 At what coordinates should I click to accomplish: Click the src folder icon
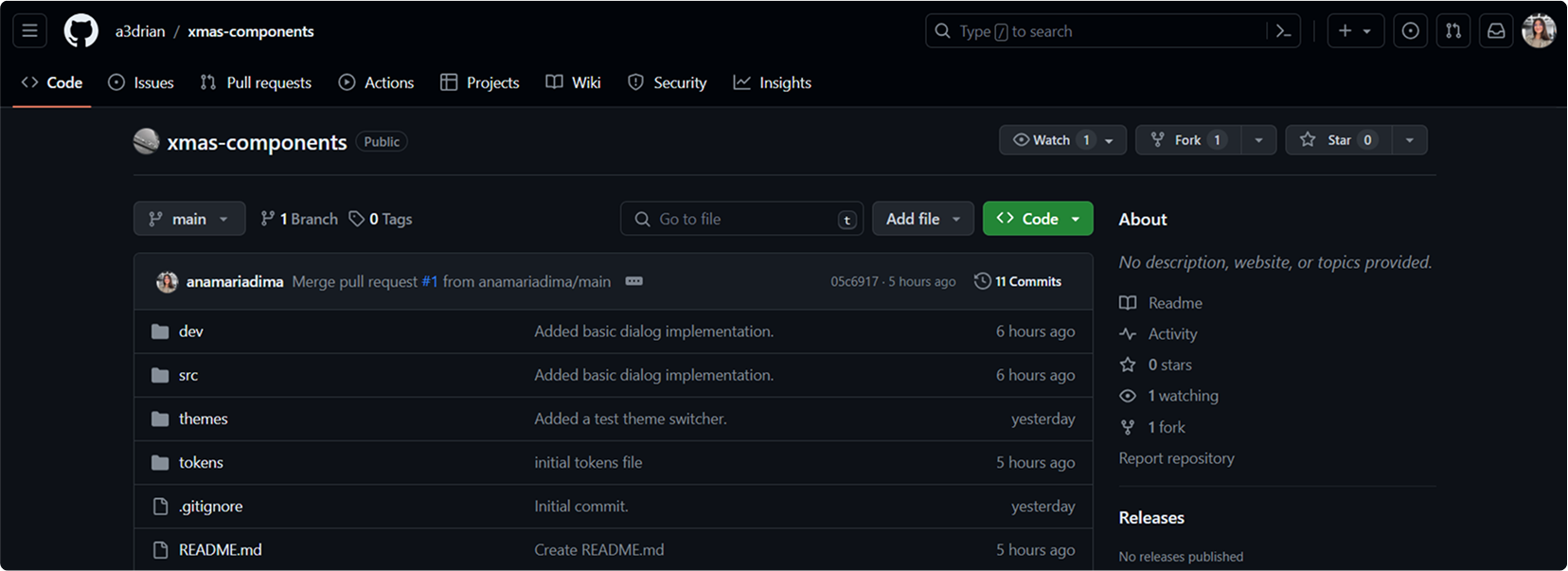[x=160, y=376]
